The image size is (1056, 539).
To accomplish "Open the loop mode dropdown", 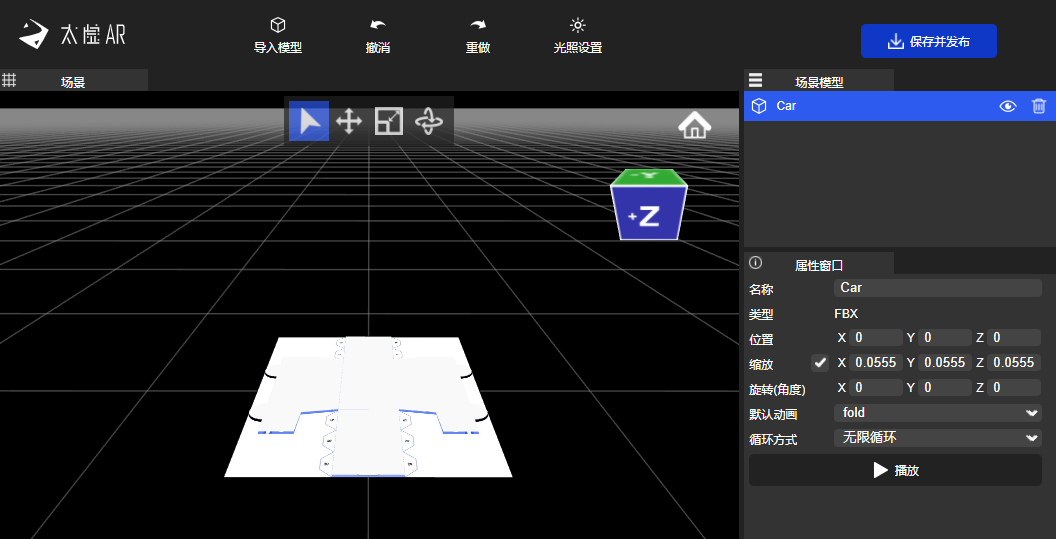I will tap(937, 438).
